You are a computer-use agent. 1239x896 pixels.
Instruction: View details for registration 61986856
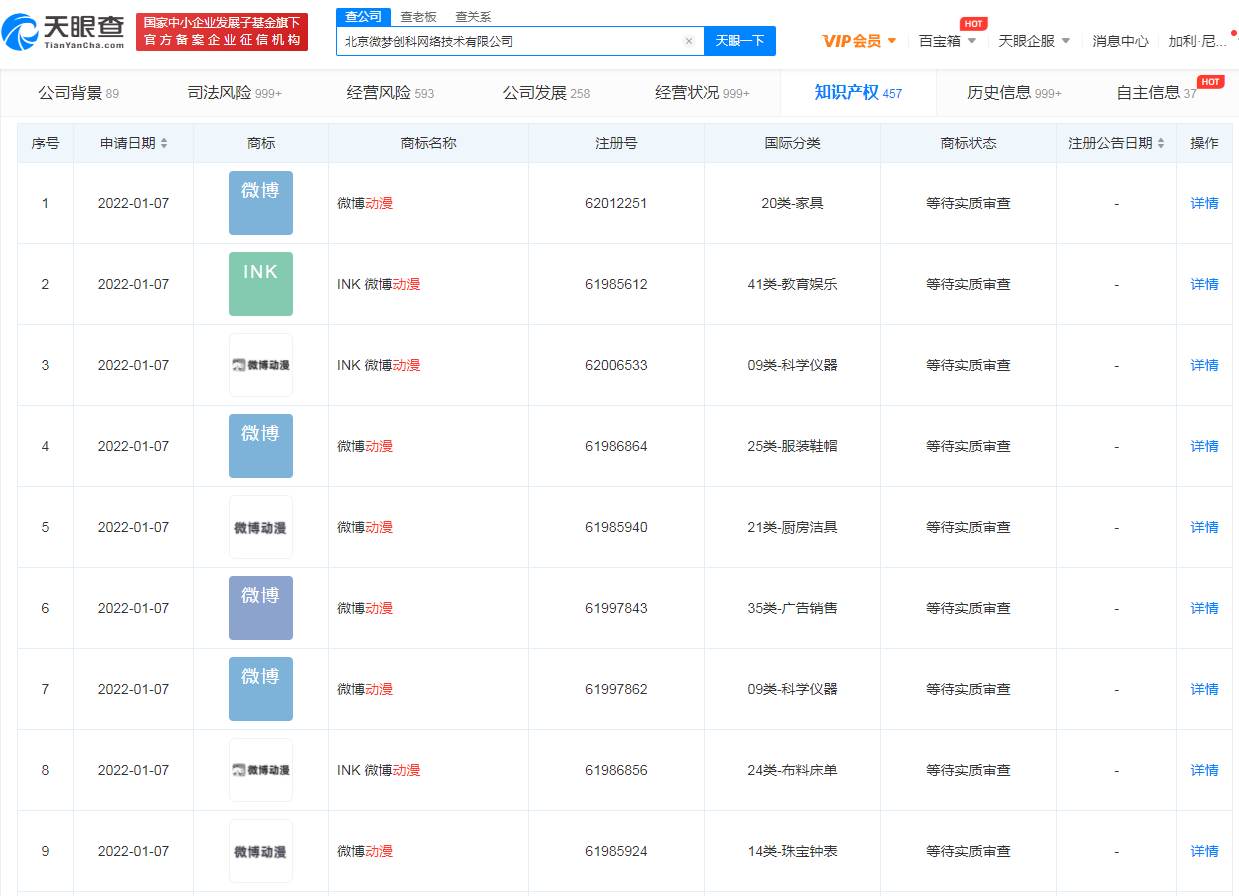[x=1204, y=770]
